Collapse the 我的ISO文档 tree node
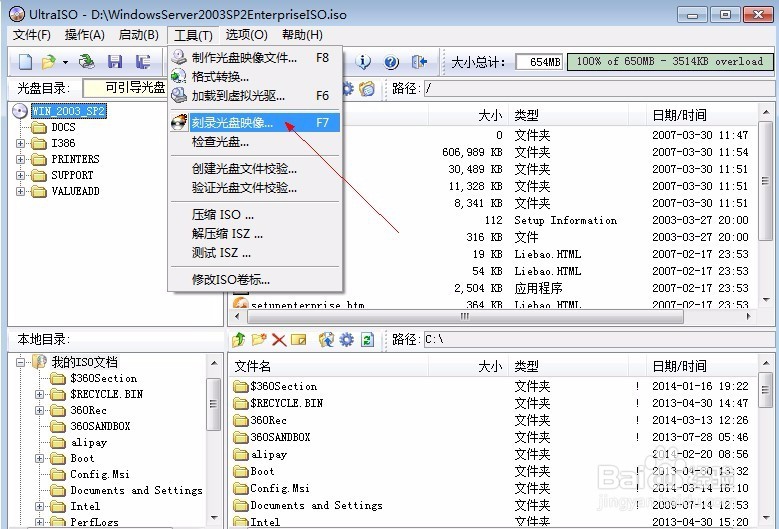The image size is (779, 529). (20, 362)
